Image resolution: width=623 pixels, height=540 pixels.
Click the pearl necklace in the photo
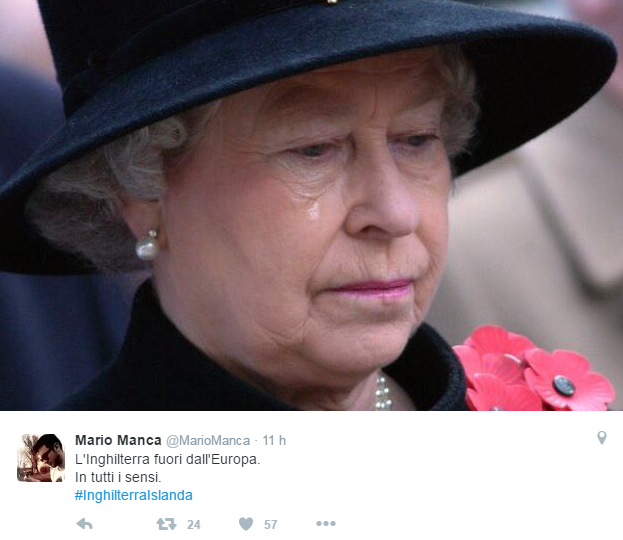[x=382, y=391]
